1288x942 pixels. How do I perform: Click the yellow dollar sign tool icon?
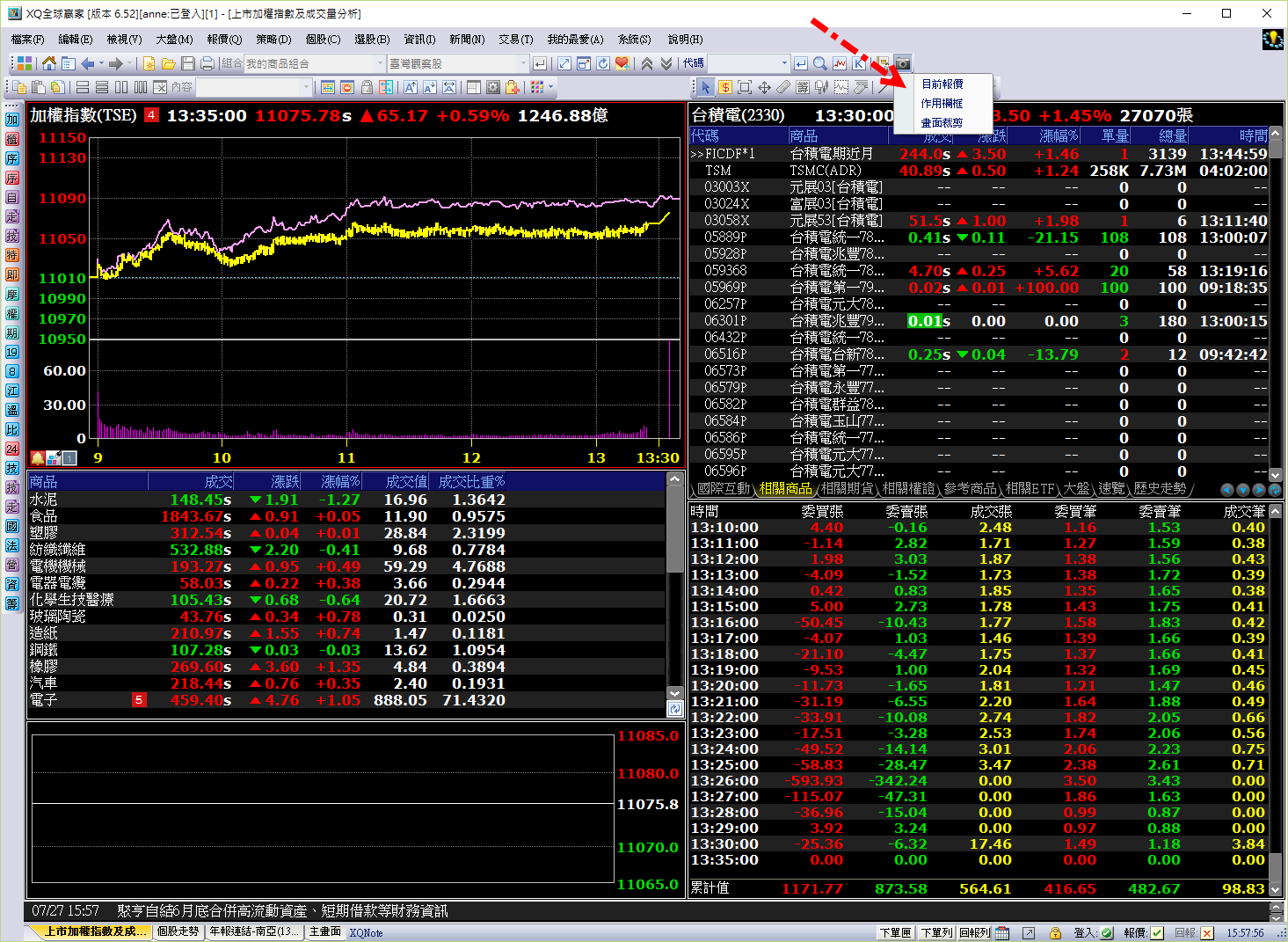(725, 87)
